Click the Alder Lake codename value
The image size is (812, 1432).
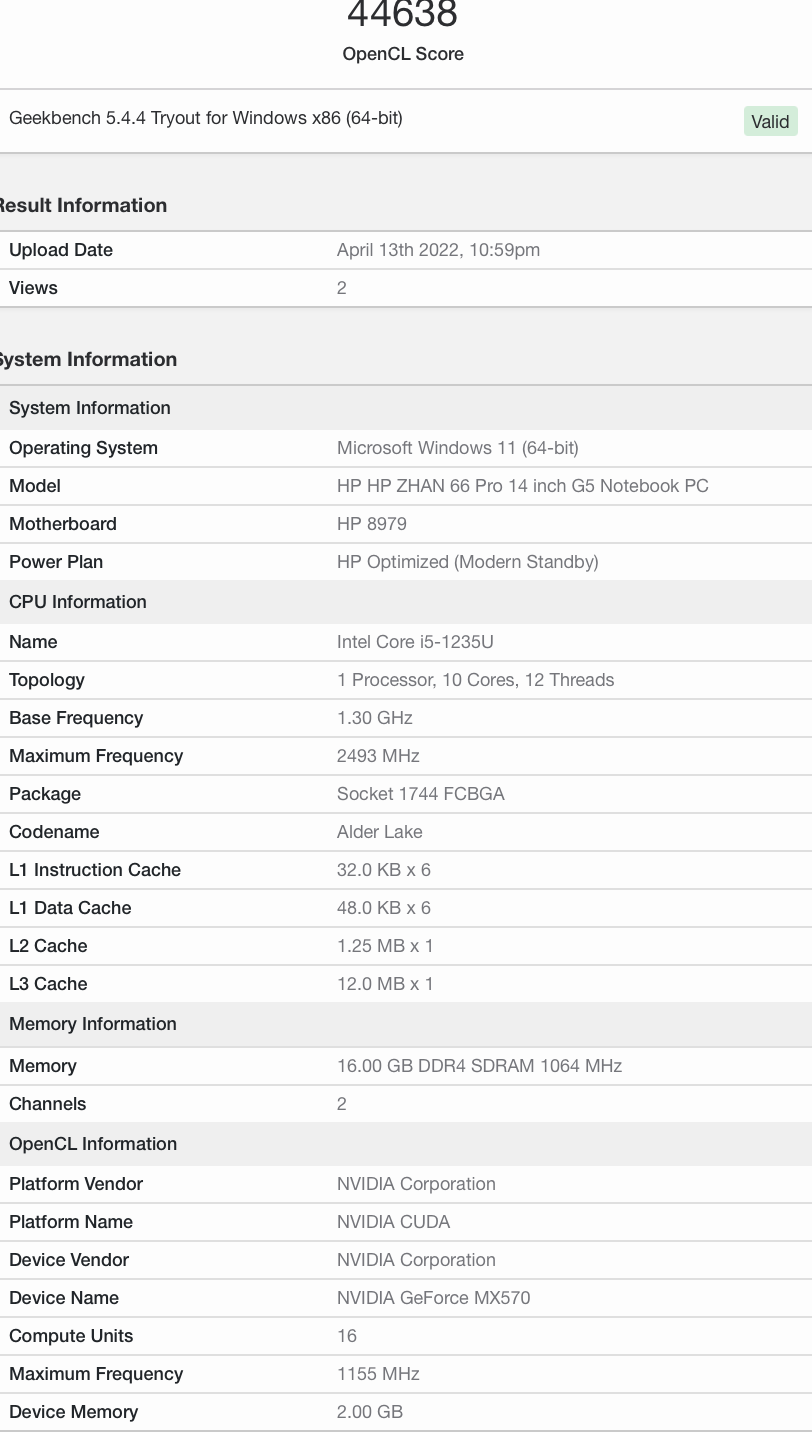[x=379, y=832]
